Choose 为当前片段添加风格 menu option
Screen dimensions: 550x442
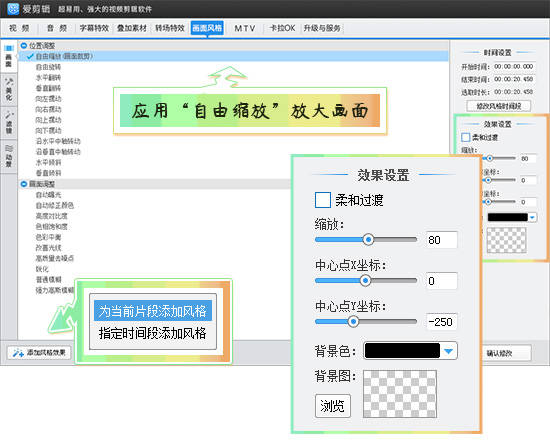coord(153,311)
